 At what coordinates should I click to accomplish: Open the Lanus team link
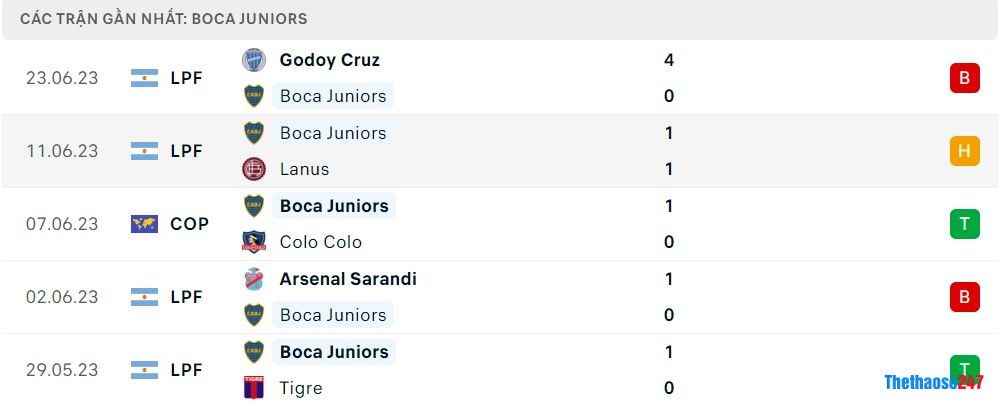click(305, 169)
